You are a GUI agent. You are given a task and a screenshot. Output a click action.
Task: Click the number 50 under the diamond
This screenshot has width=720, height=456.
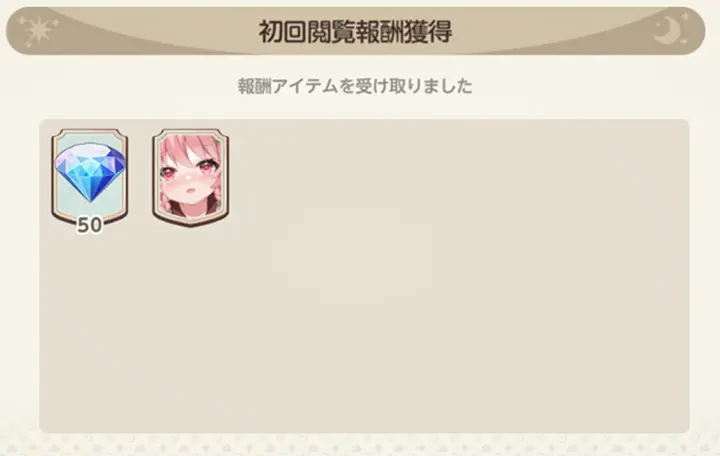tap(90, 225)
